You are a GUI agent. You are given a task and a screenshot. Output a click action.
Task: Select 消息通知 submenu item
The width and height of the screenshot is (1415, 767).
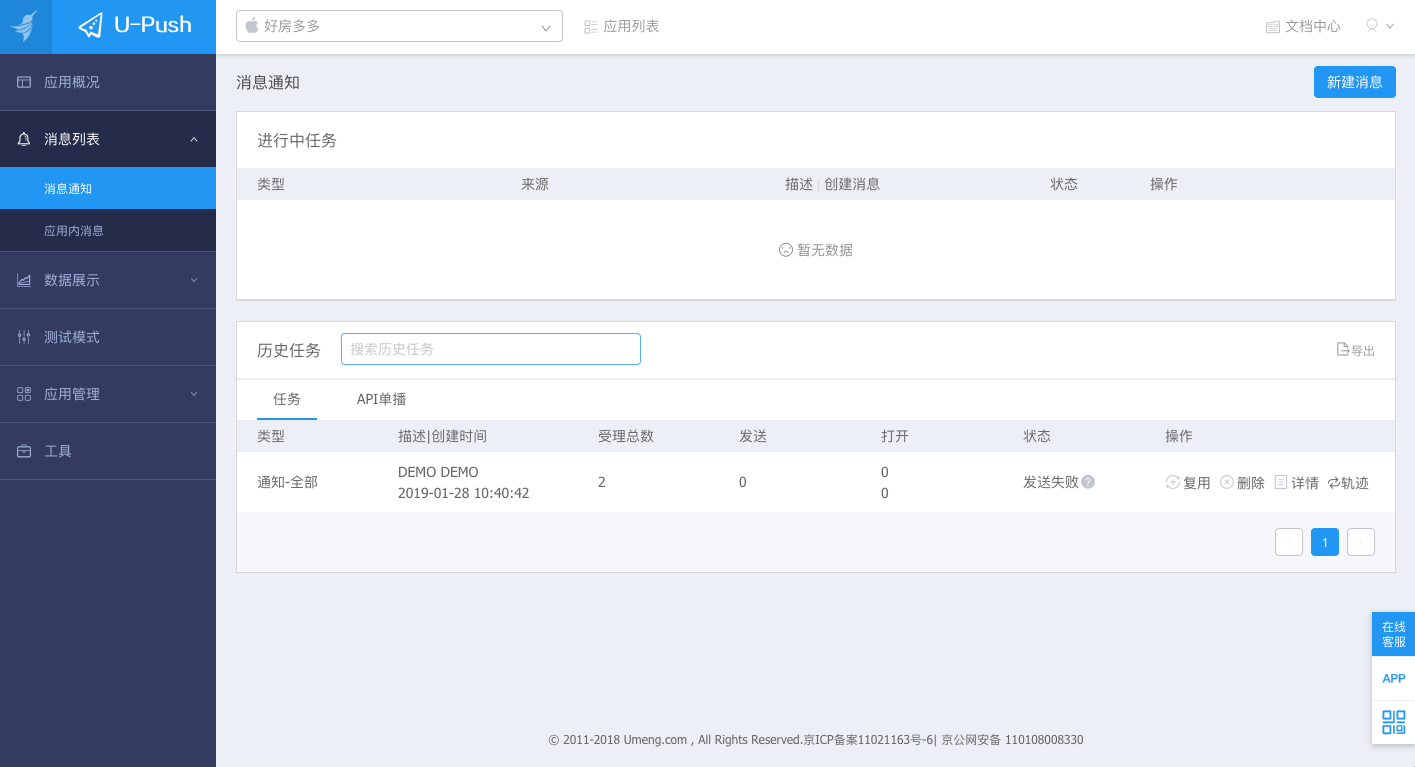tap(108, 188)
